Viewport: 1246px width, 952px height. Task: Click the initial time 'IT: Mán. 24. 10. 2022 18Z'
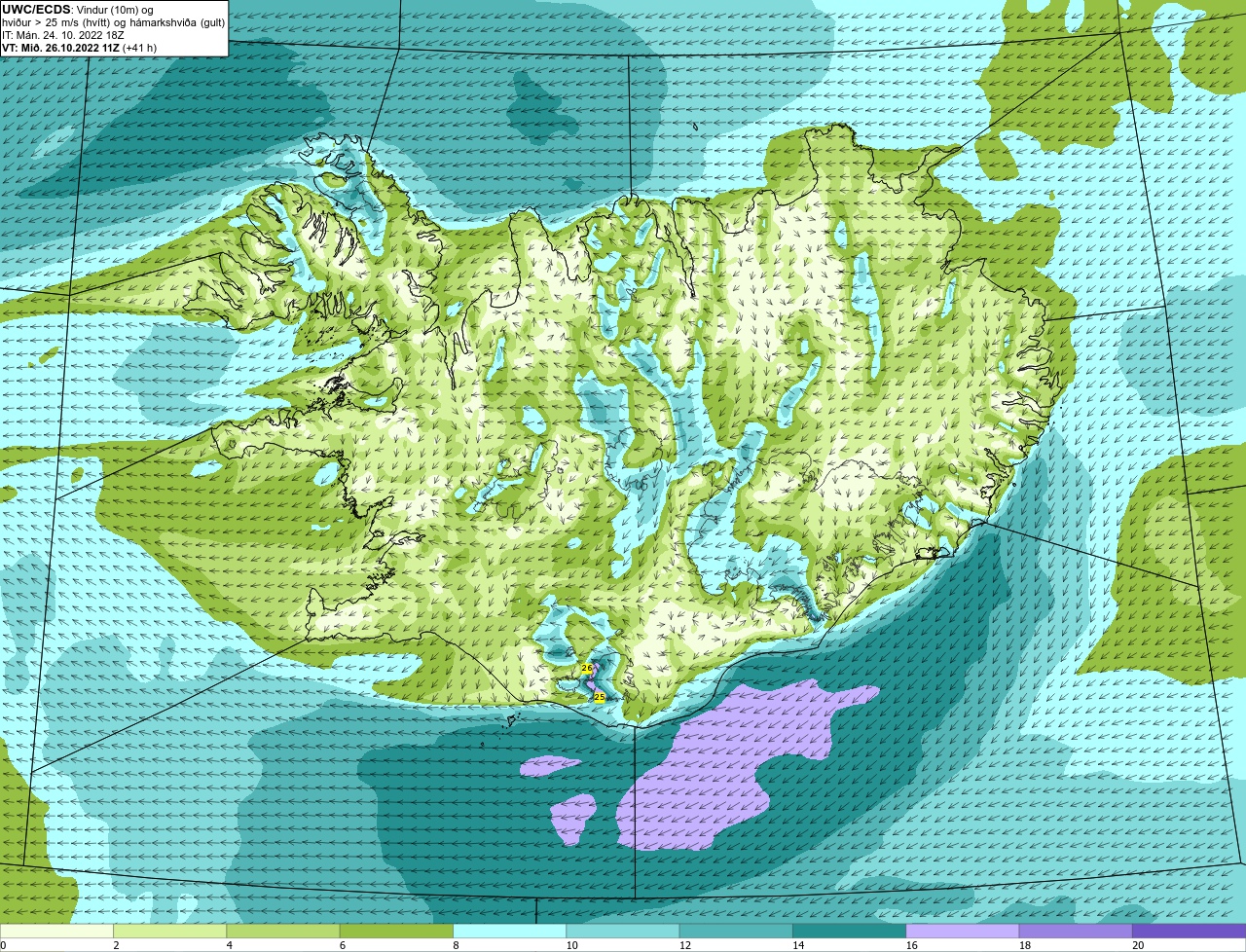[x=65, y=34]
